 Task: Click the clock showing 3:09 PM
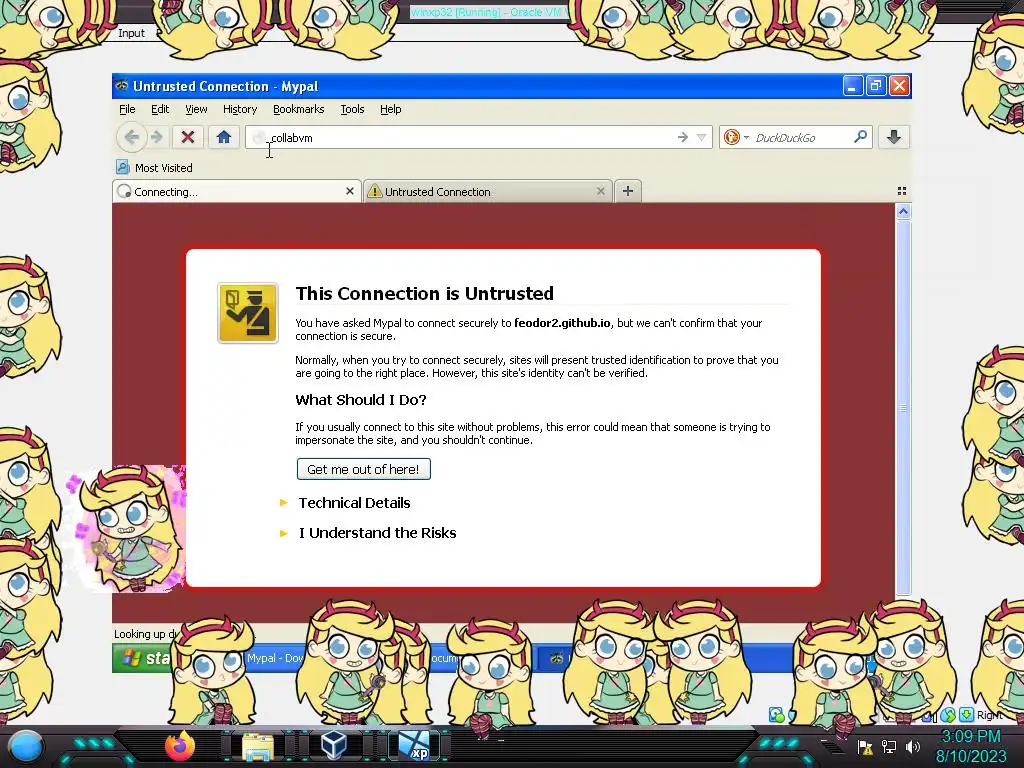coord(970,736)
